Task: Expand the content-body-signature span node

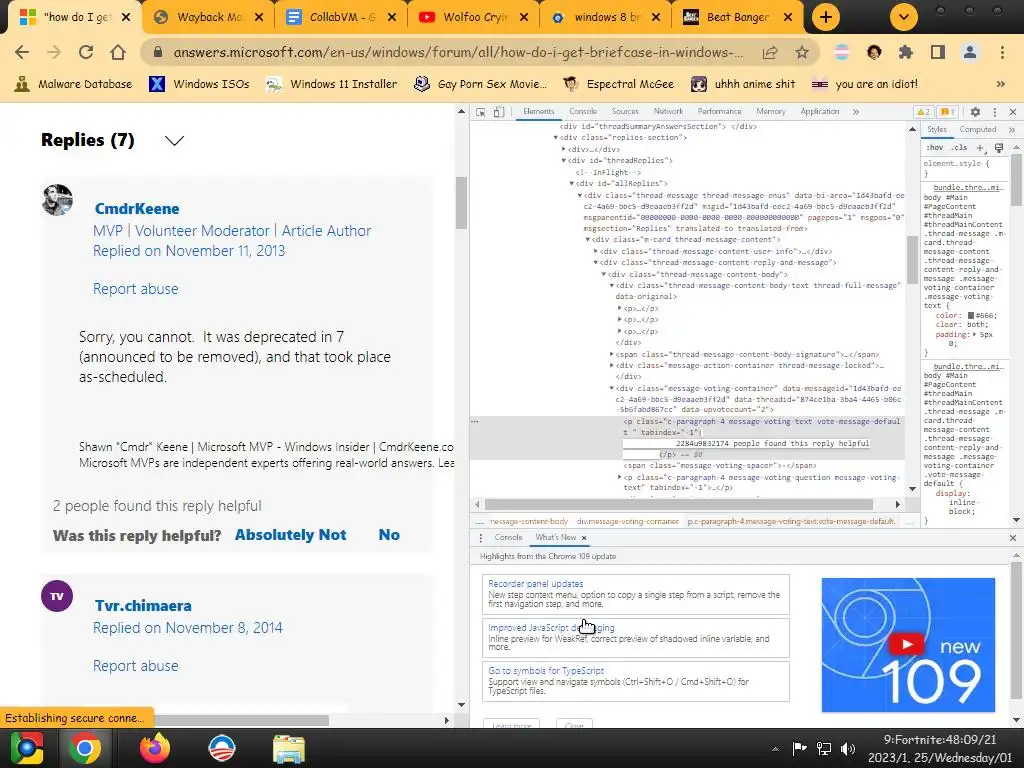Action: pyautogui.click(x=611, y=355)
